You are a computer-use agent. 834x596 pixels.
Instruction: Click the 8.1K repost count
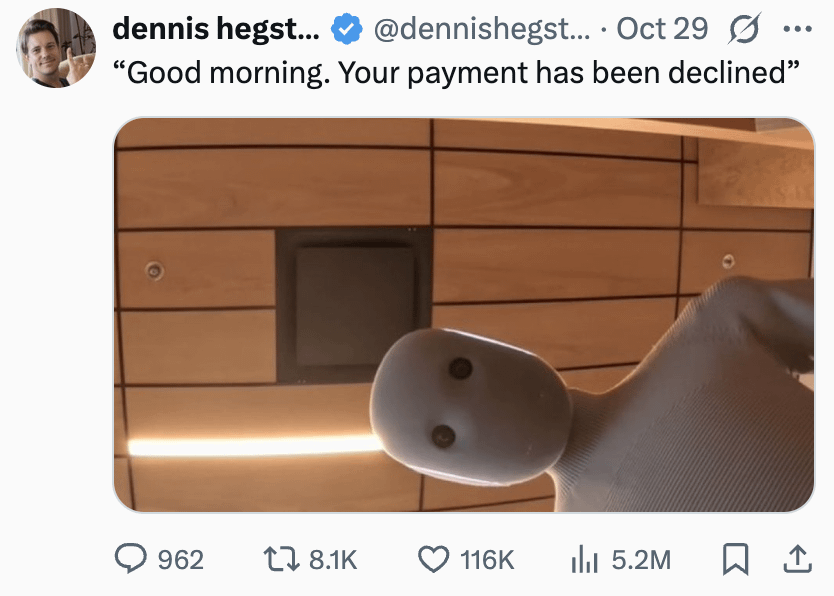click(x=333, y=560)
